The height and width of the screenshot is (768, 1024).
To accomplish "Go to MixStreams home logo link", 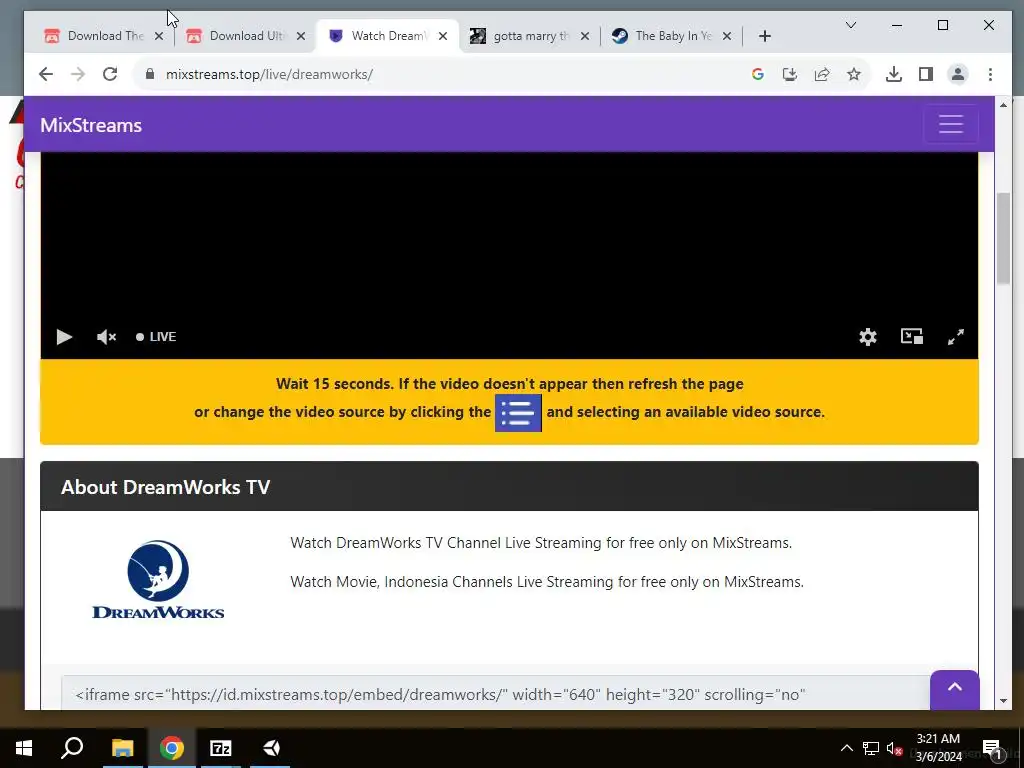I will pyautogui.click(x=91, y=125).
